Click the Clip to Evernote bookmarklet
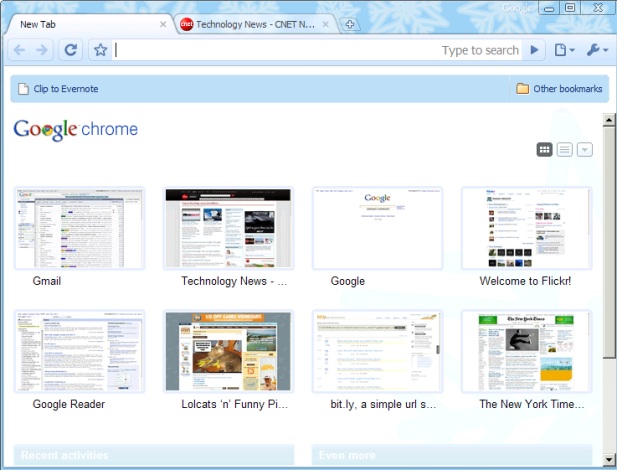 tap(58, 89)
